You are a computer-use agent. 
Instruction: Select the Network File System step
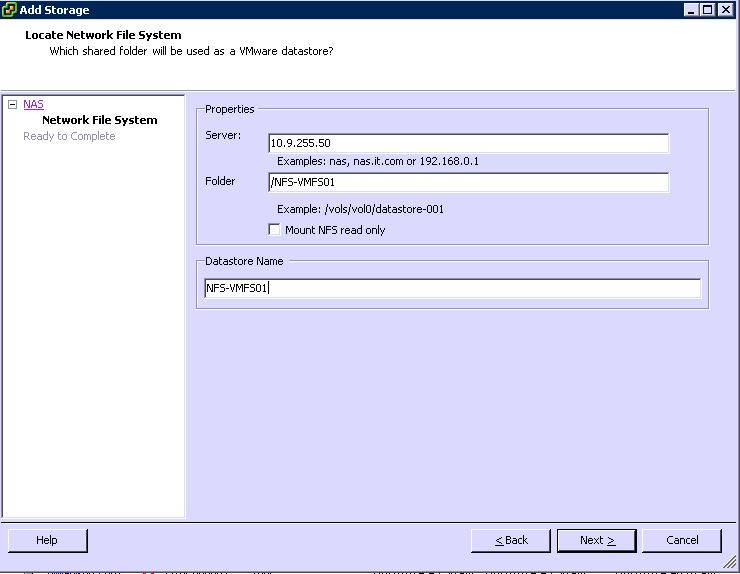100,120
